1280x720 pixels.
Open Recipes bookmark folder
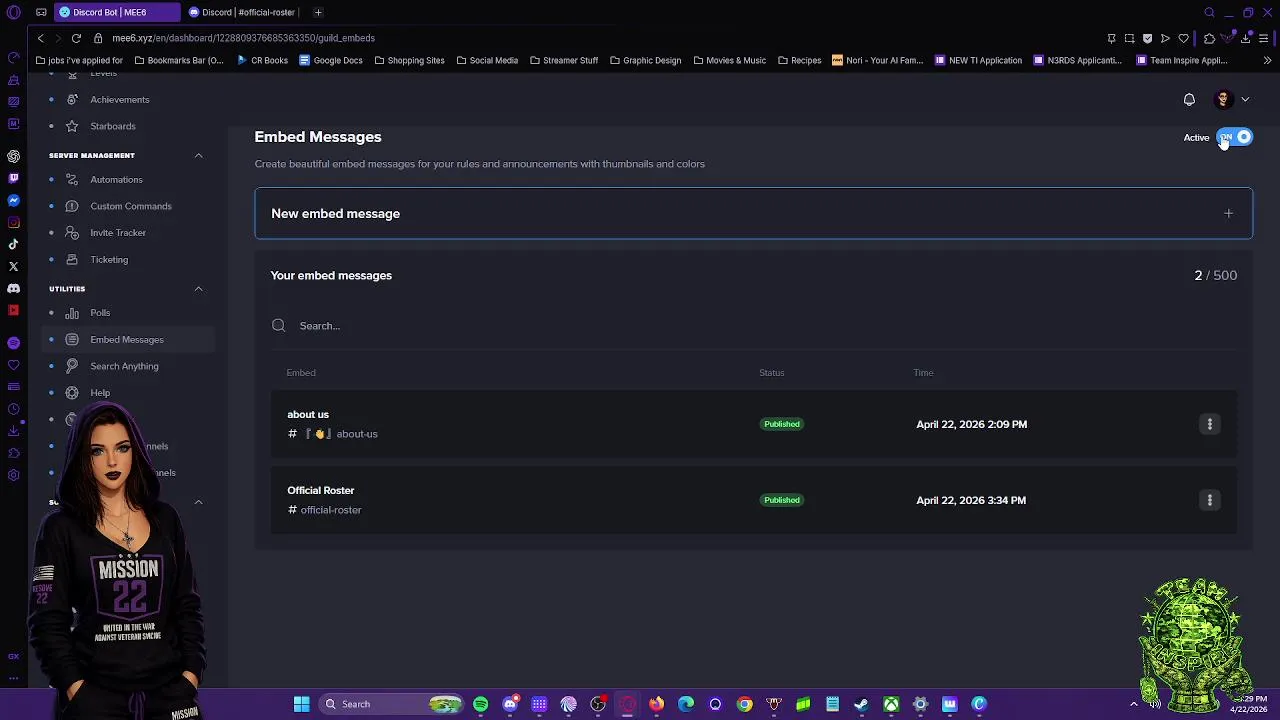(x=799, y=60)
